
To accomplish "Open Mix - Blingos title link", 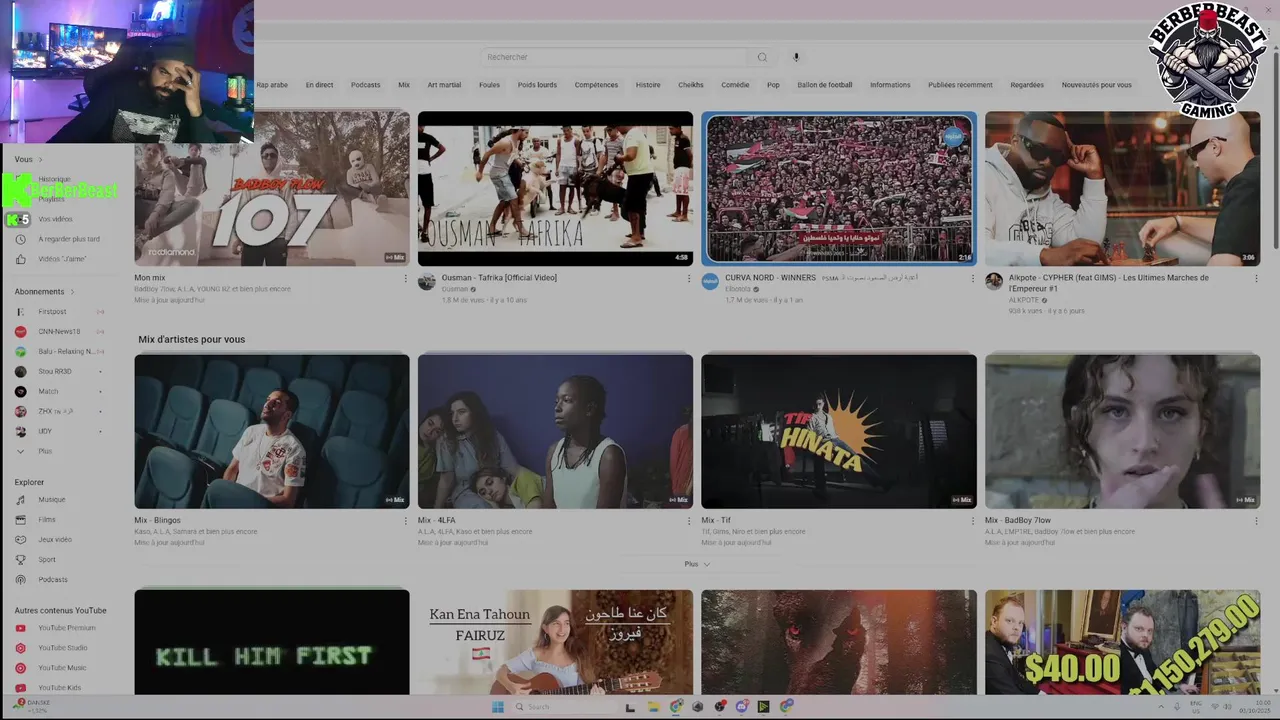I will coord(157,520).
